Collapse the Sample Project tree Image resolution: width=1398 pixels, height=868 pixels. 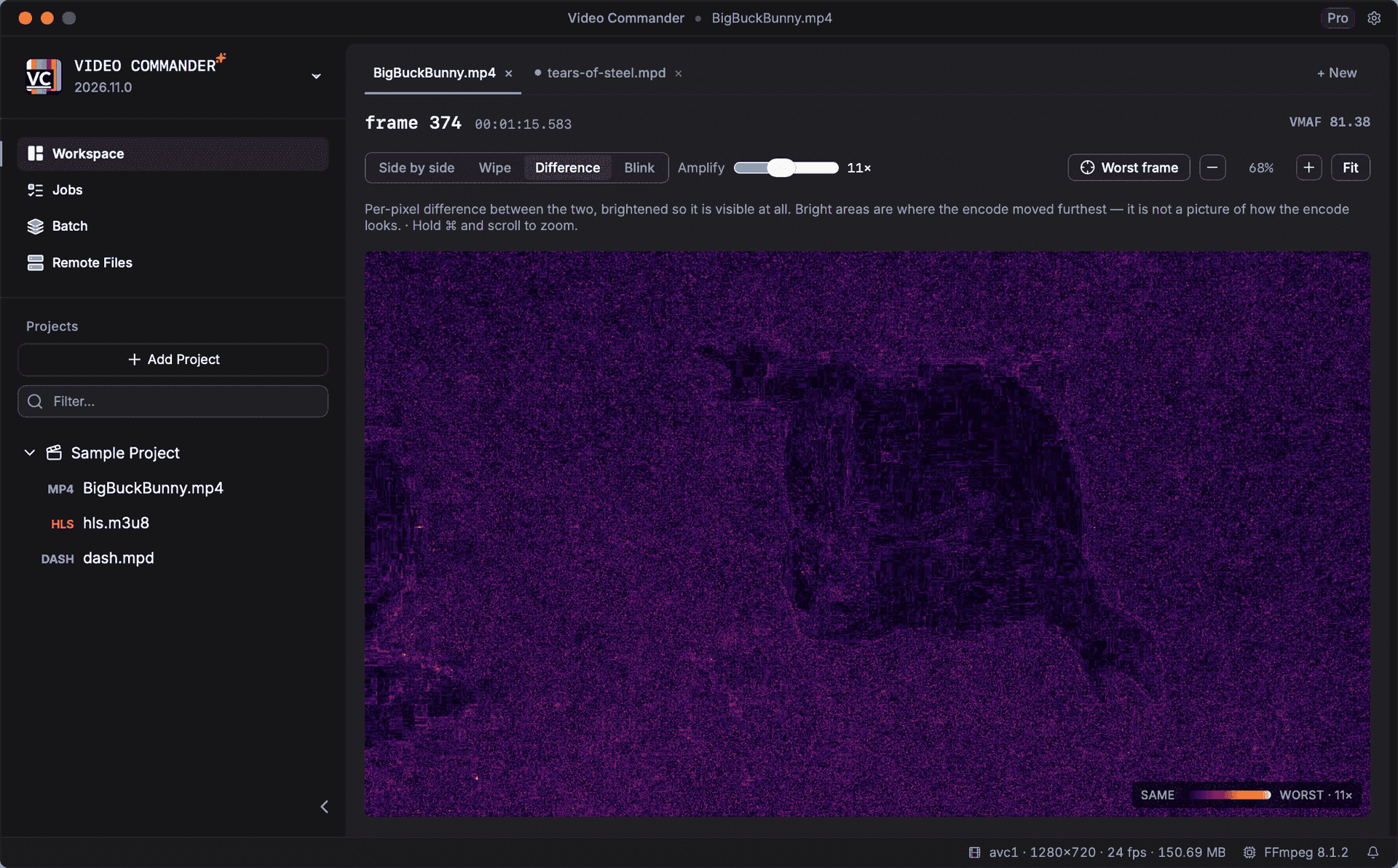click(x=30, y=453)
